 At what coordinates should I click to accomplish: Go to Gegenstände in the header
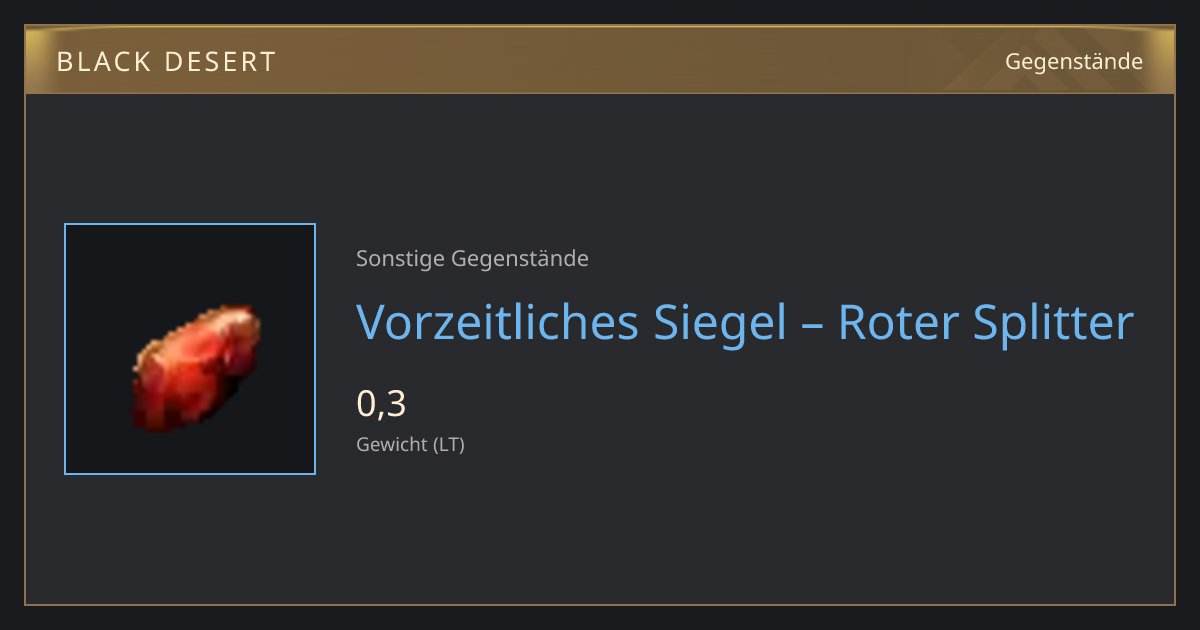1073,62
